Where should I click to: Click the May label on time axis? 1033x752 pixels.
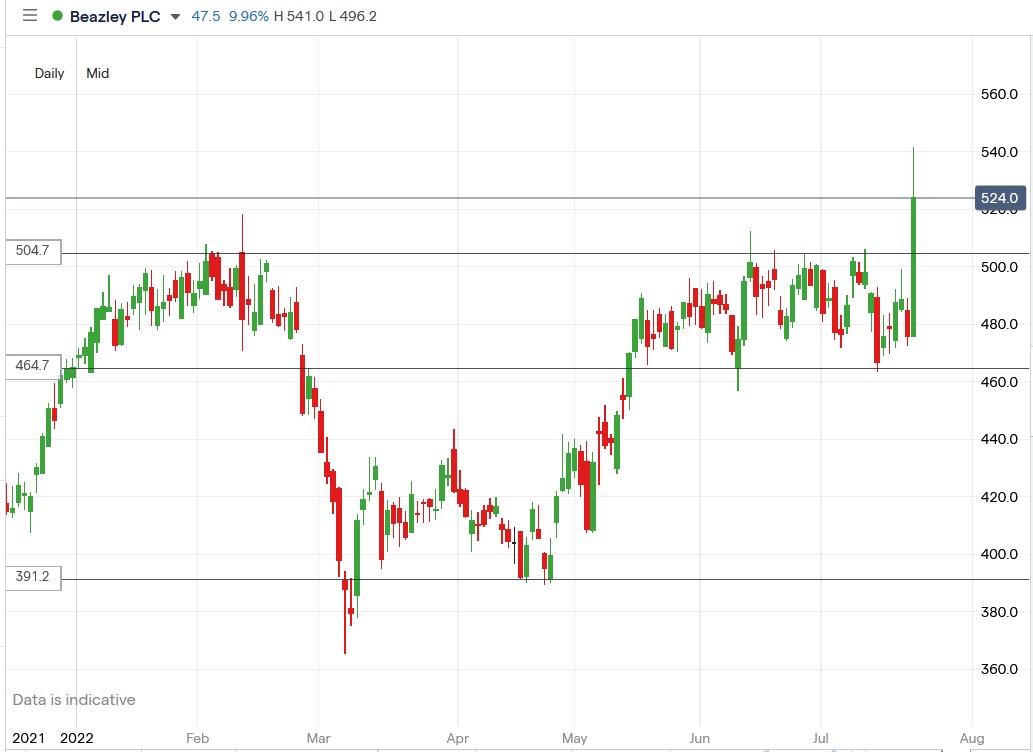(574, 738)
